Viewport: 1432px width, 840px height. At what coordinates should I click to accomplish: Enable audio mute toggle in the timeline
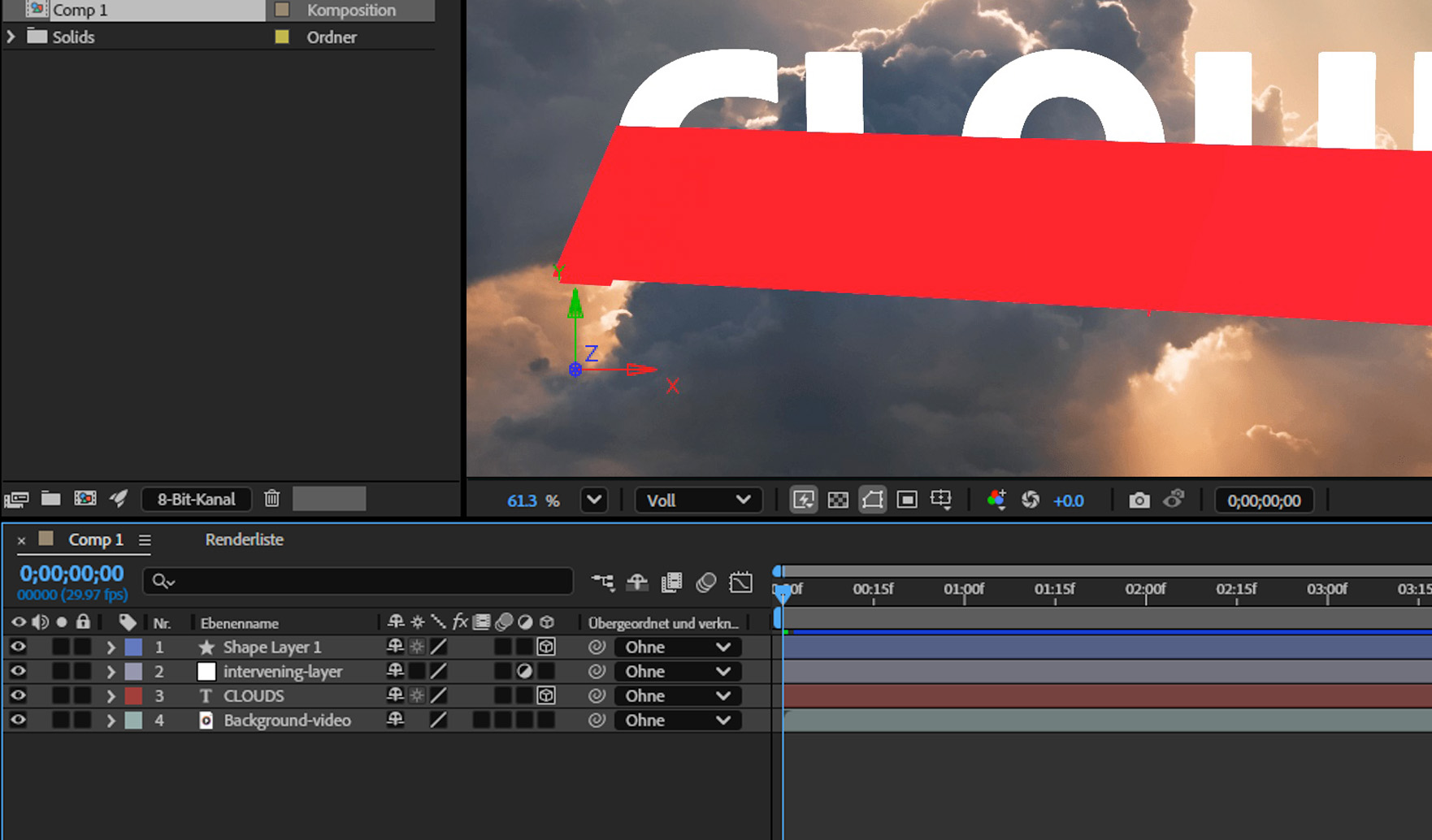pos(40,621)
